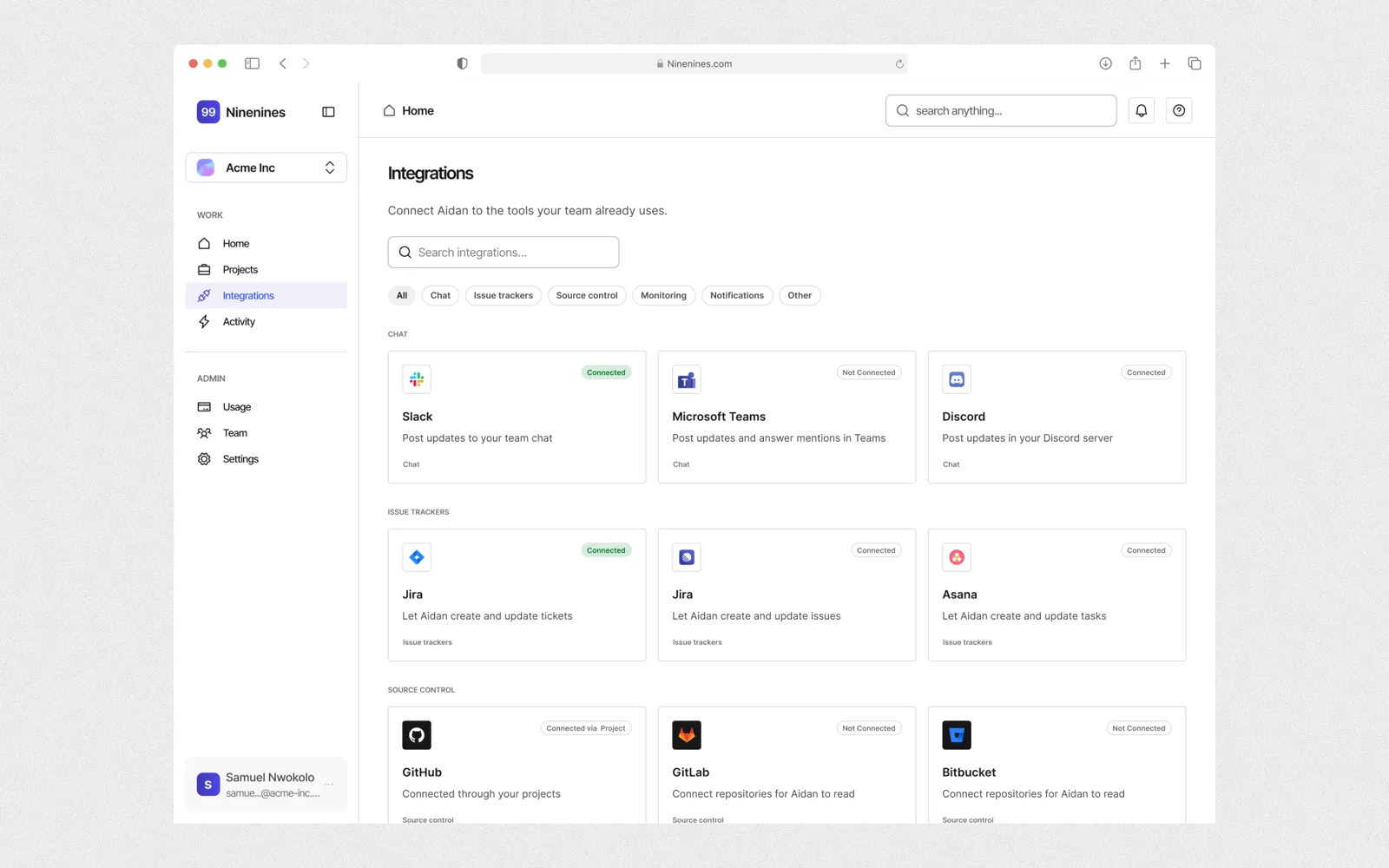This screenshot has height=868, width=1389.
Task: Click the Ninenines.com address bar
Action: [x=694, y=63]
